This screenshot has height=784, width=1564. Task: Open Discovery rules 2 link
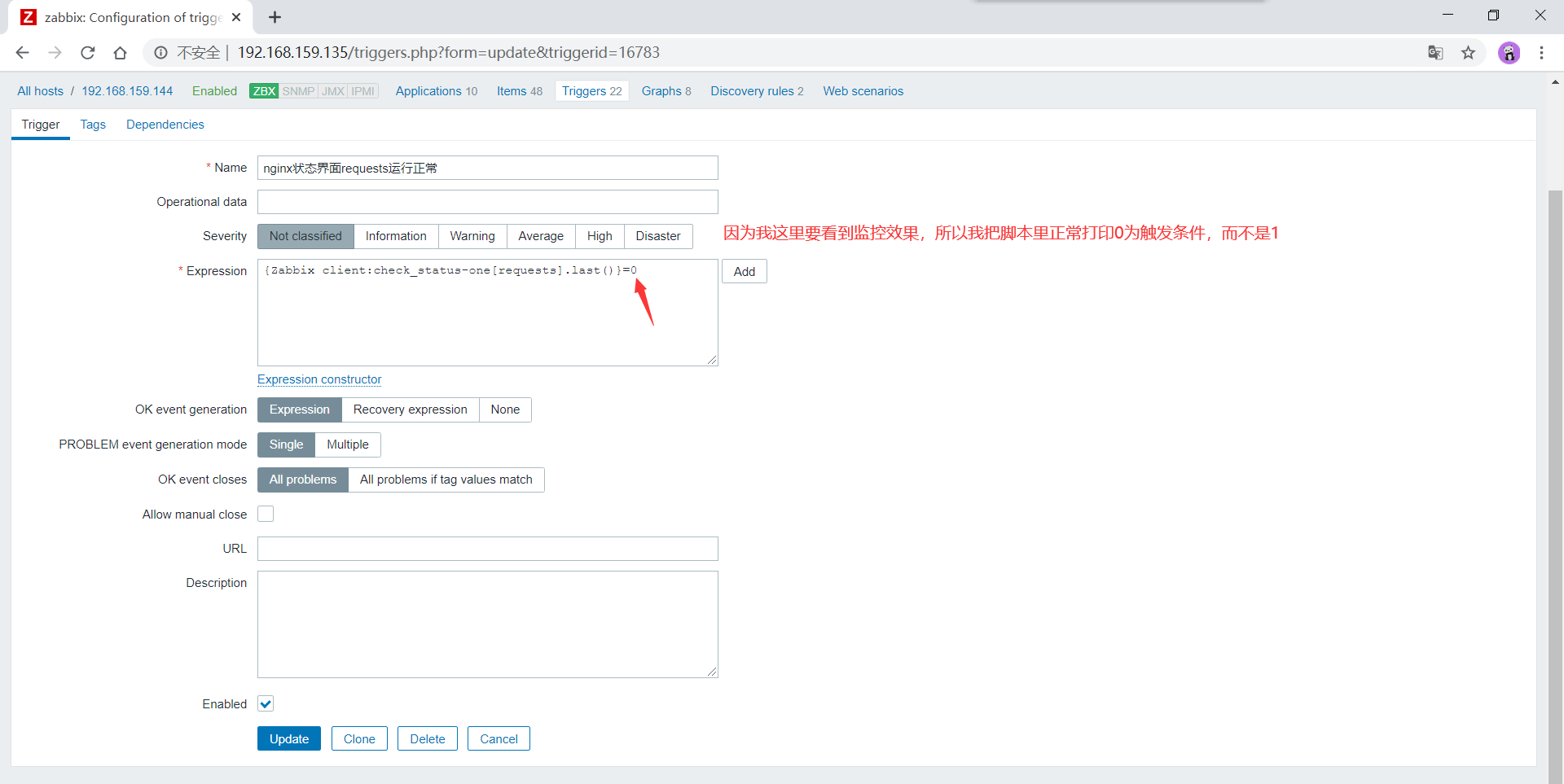coord(757,91)
